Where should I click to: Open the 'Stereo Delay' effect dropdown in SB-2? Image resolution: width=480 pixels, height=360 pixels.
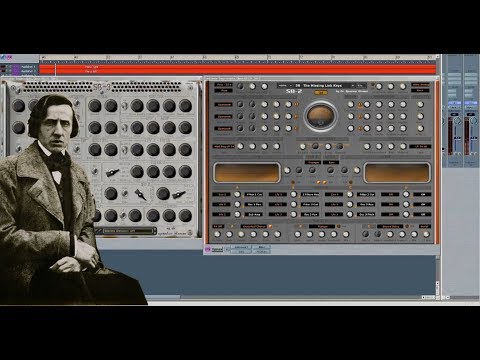(x=390, y=226)
